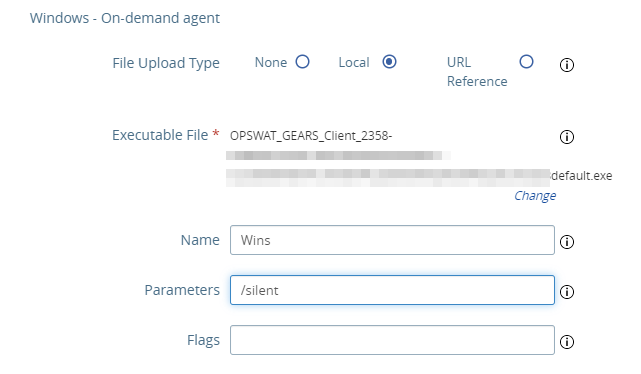641x374 pixels.
Task: Open info tooltip icon for Name field
Action: coord(567,242)
